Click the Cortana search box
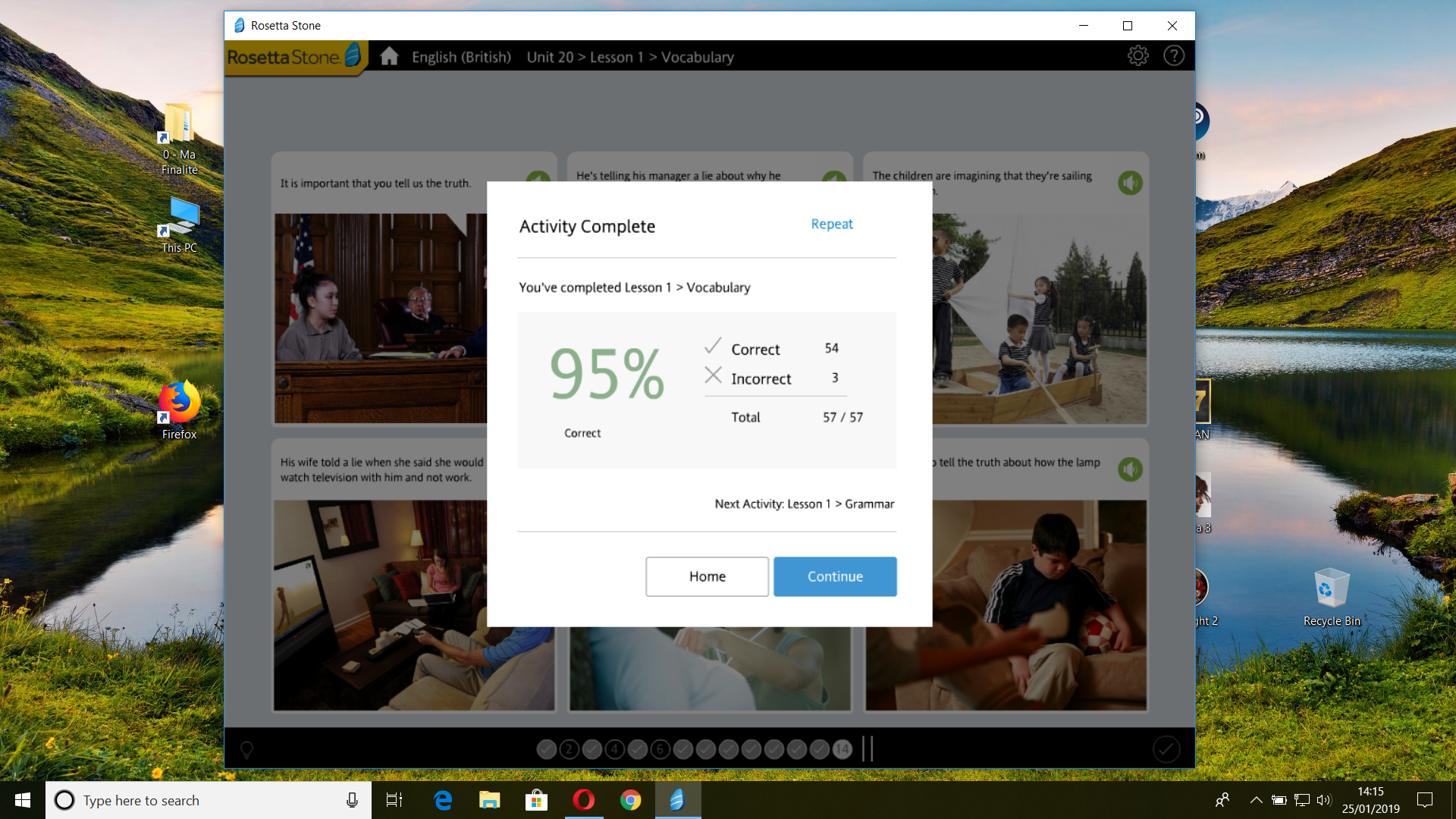 209,800
